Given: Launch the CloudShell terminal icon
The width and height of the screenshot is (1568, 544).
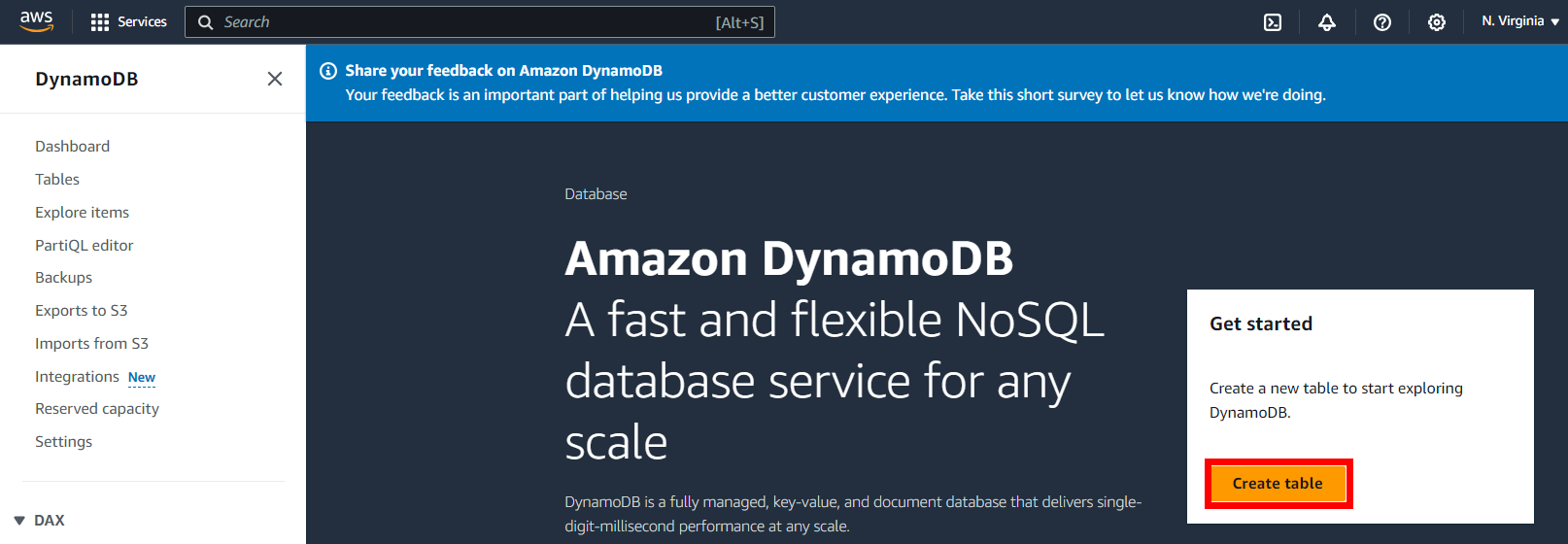Looking at the screenshot, I should click(x=1272, y=22).
